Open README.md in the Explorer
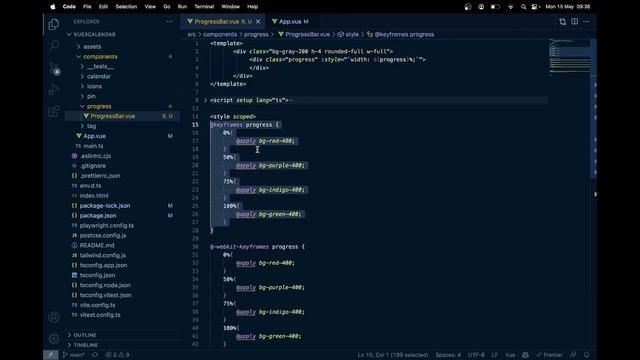The width and height of the screenshot is (640, 360). click(97, 245)
